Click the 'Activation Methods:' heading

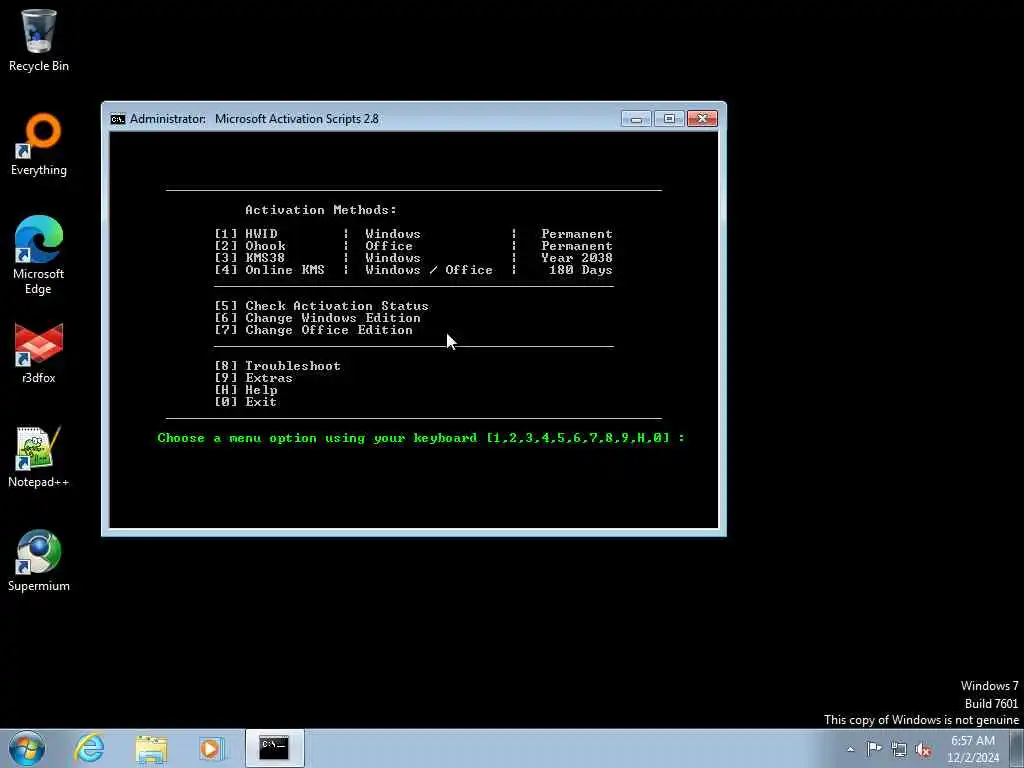click(x=321, y=210)
